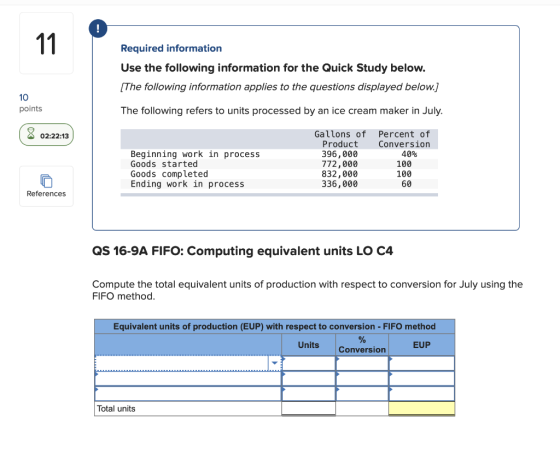Click the third row label cell
Image resolution: width=560 pixels, height=452 pixels.
point(188,393)
